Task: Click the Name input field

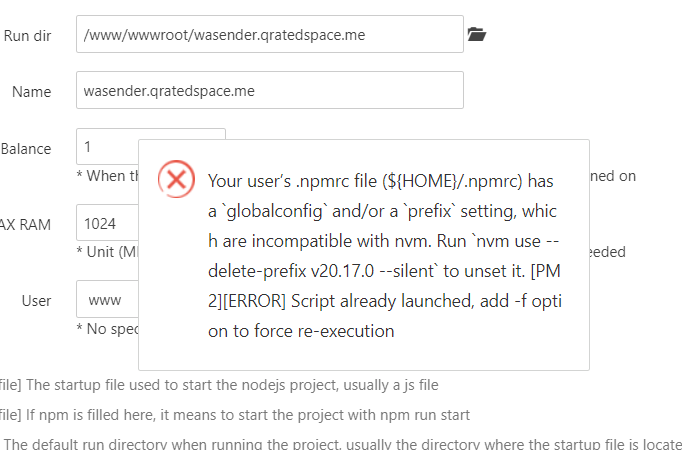Action: pyautogui.click(x=269, y=91)
